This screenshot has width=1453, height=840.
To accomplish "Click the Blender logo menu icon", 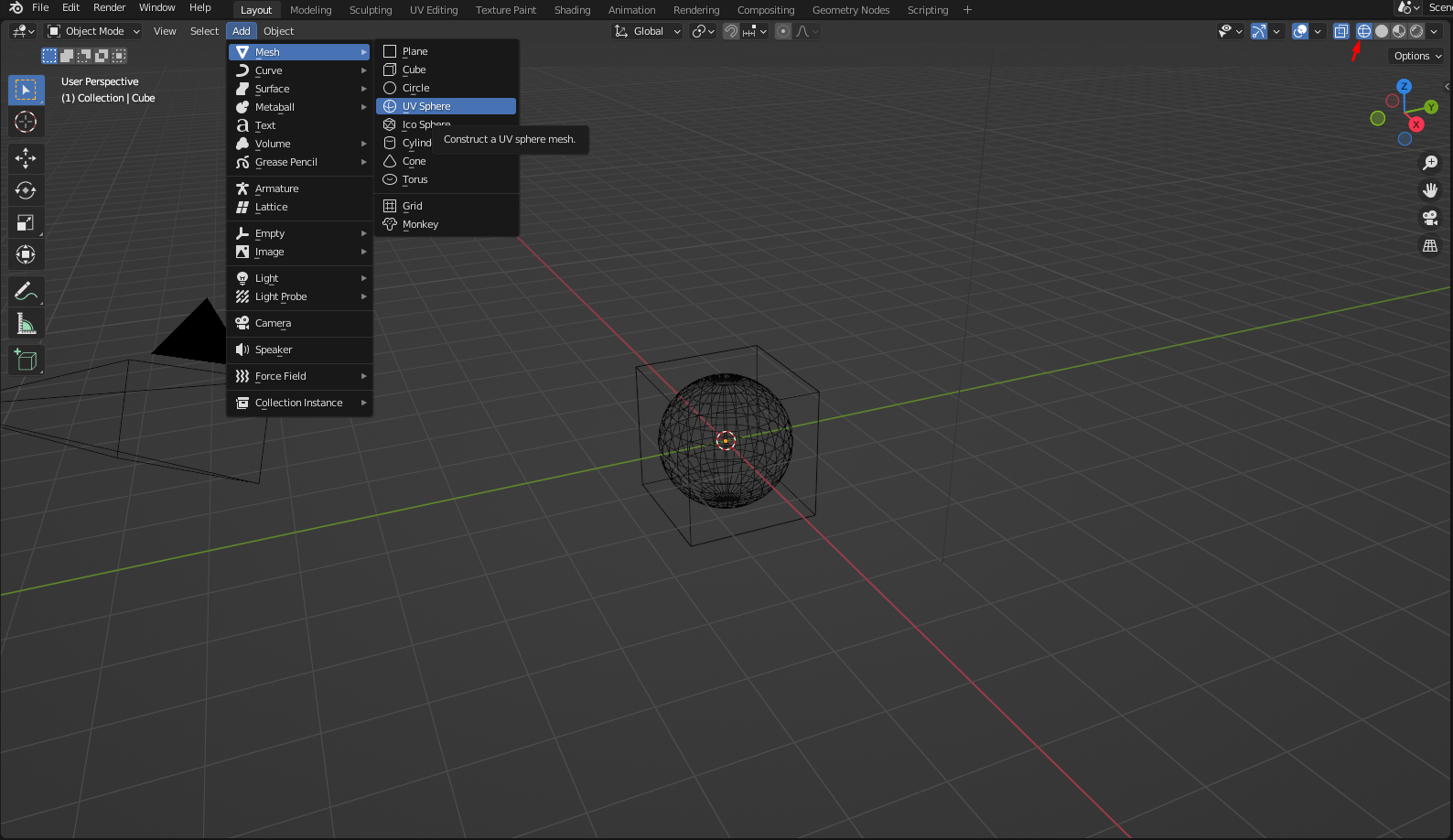I will click(16, 7).
